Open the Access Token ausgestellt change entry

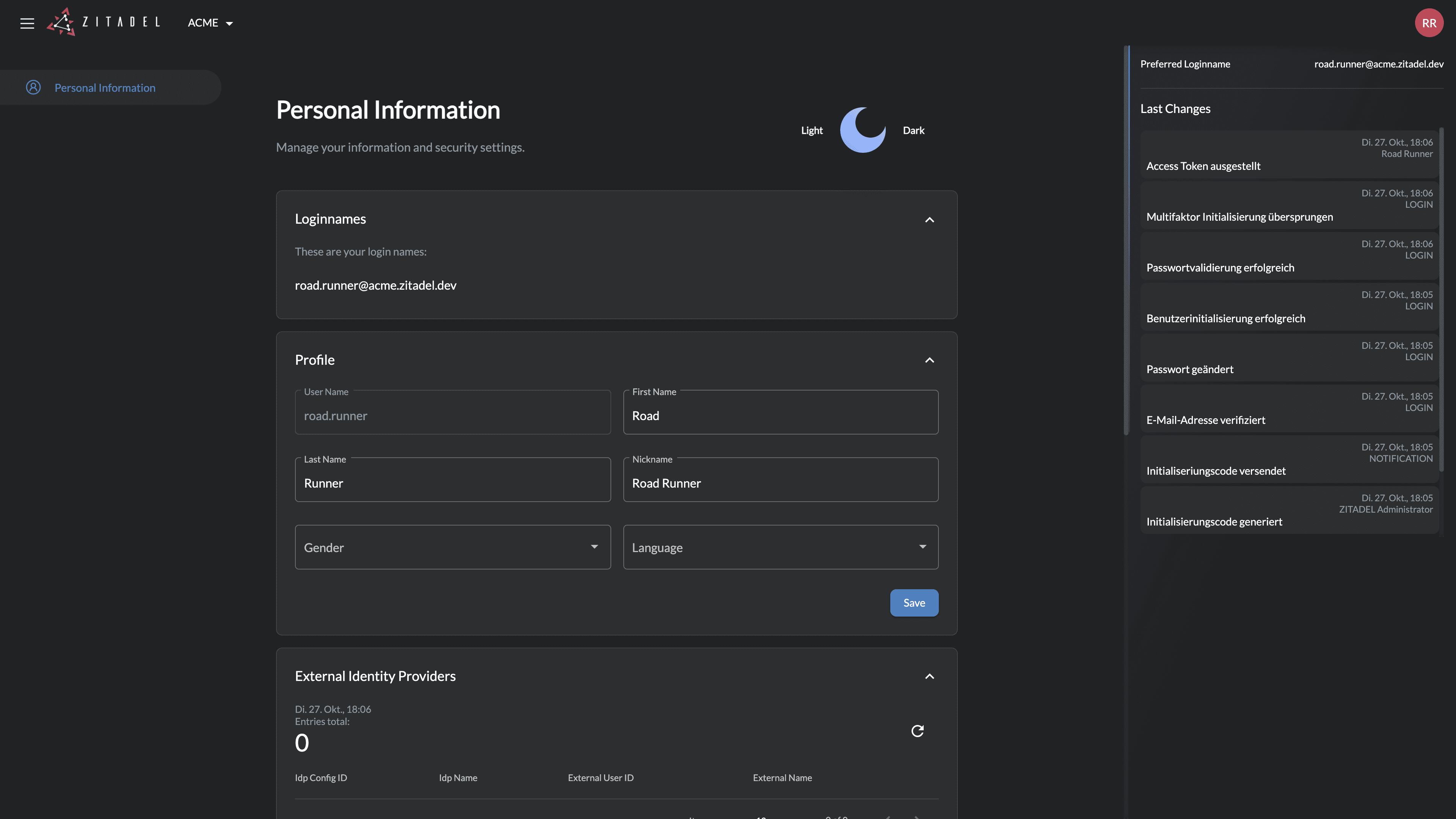[1289, 154]
